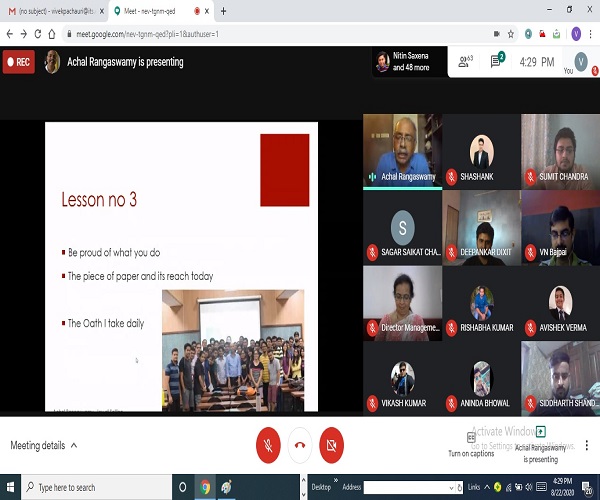Open the Windows Start menu
The height and width of the screenshot is (500, 600).
click(10, 487)
